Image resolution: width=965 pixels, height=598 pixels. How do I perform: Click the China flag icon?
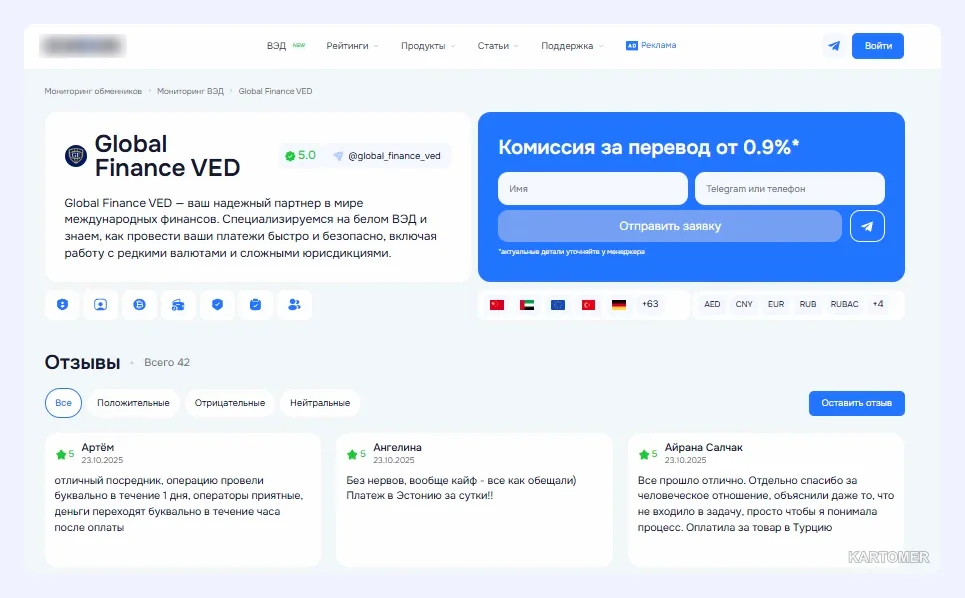pos(497,305)
